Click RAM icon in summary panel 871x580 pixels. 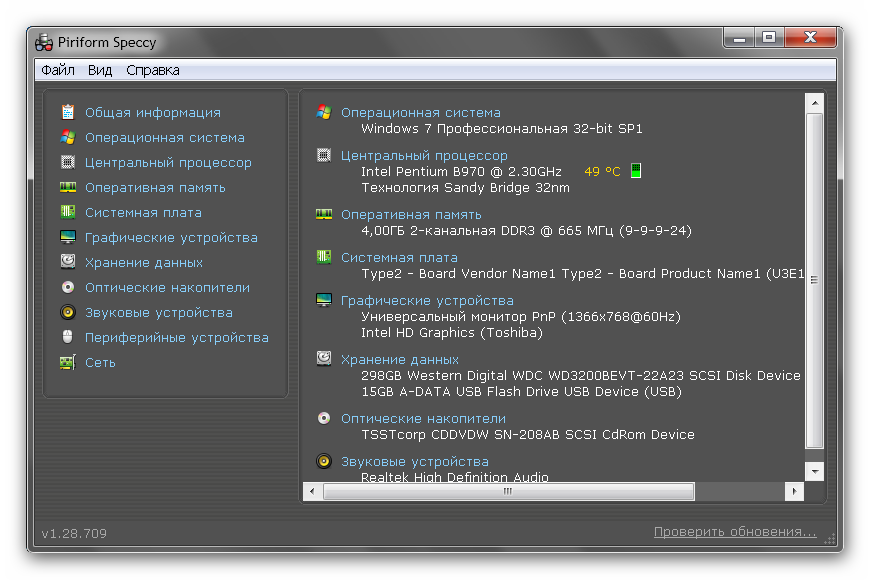[324, 214]
